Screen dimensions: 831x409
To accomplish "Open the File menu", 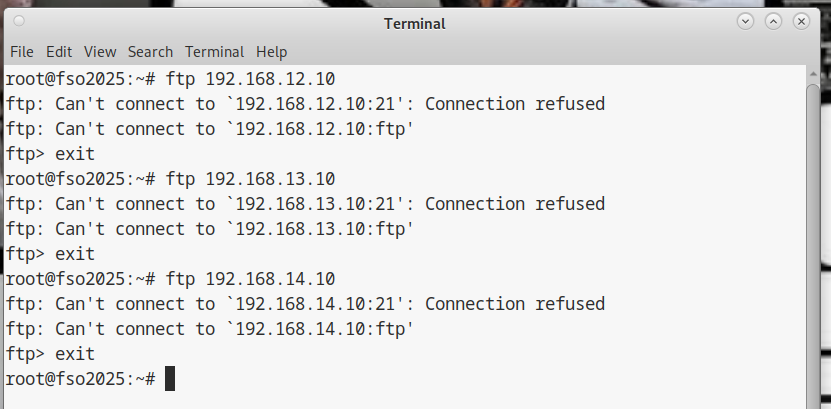I will coord(21,52).
